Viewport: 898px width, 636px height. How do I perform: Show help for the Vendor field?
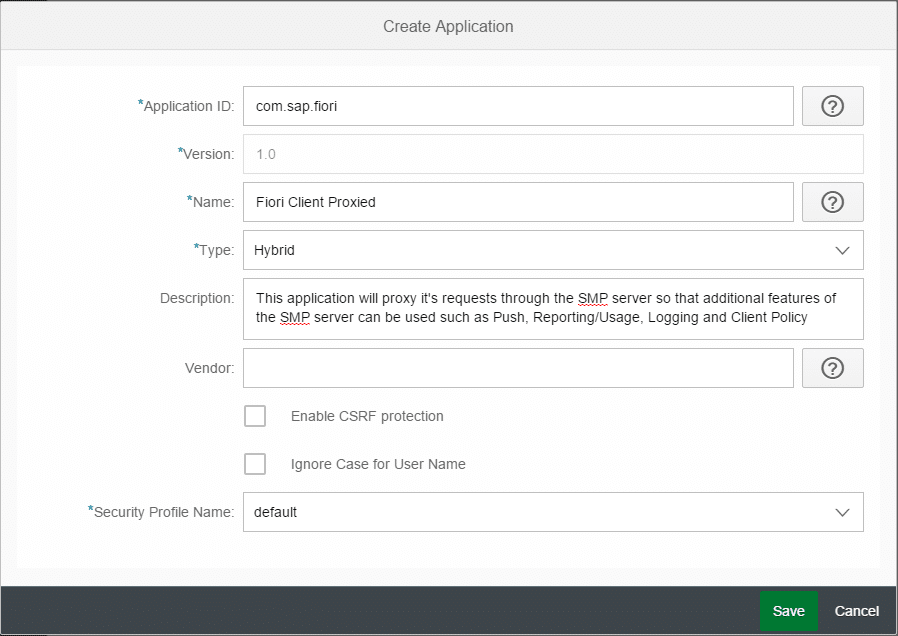(x=832, y=368)
